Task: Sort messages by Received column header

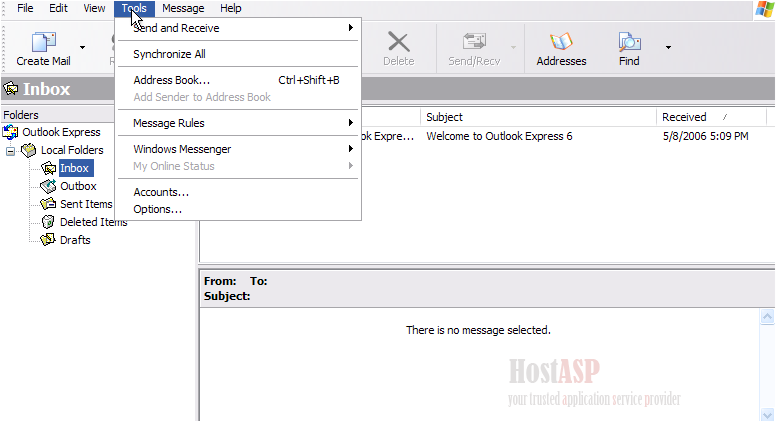Action: click(711, 117)
